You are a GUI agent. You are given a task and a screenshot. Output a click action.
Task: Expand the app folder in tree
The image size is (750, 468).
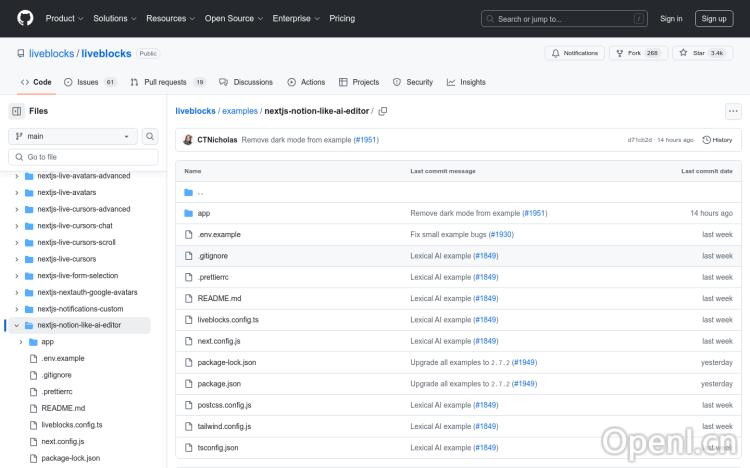(21, 342)
